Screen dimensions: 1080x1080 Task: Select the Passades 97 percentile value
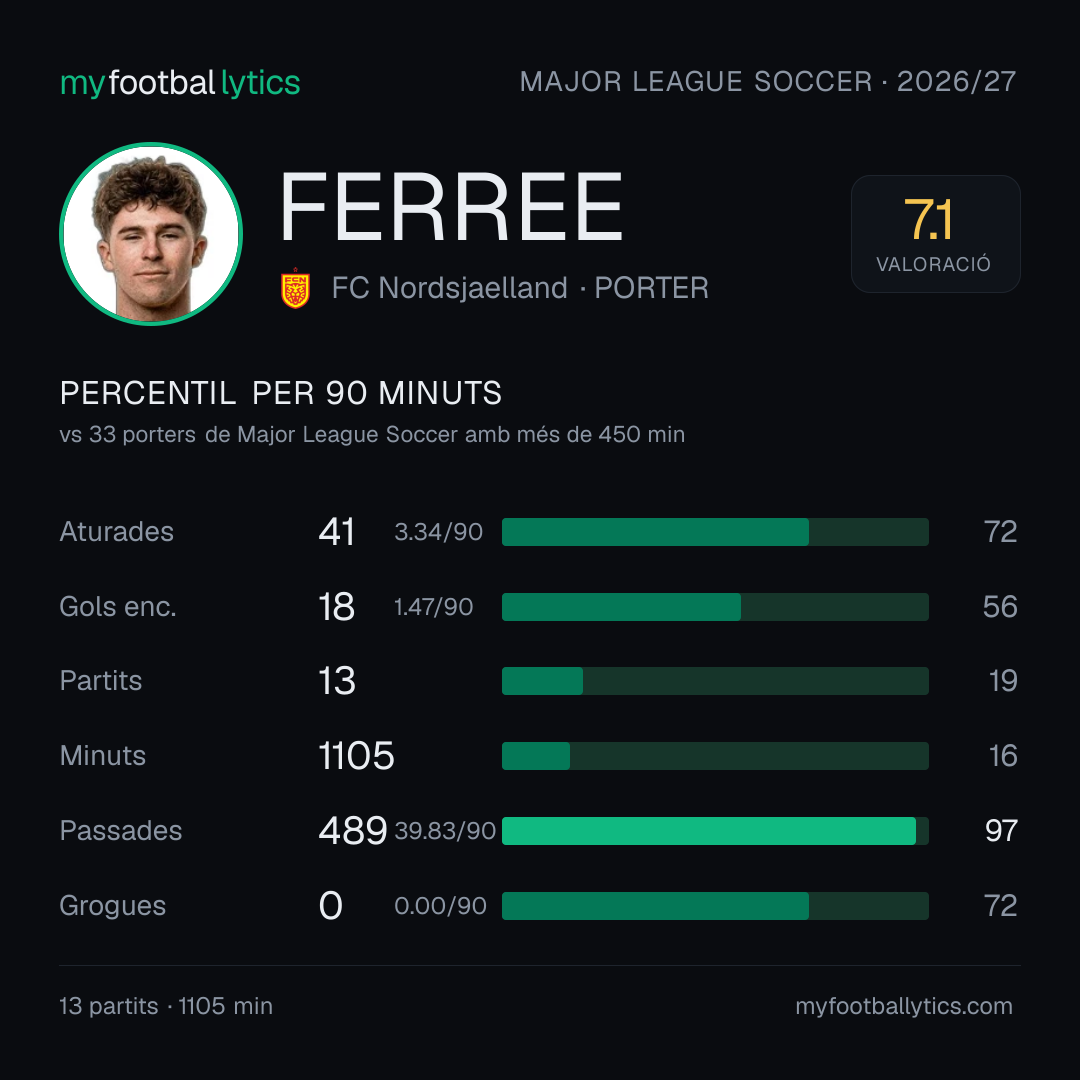1001,831
